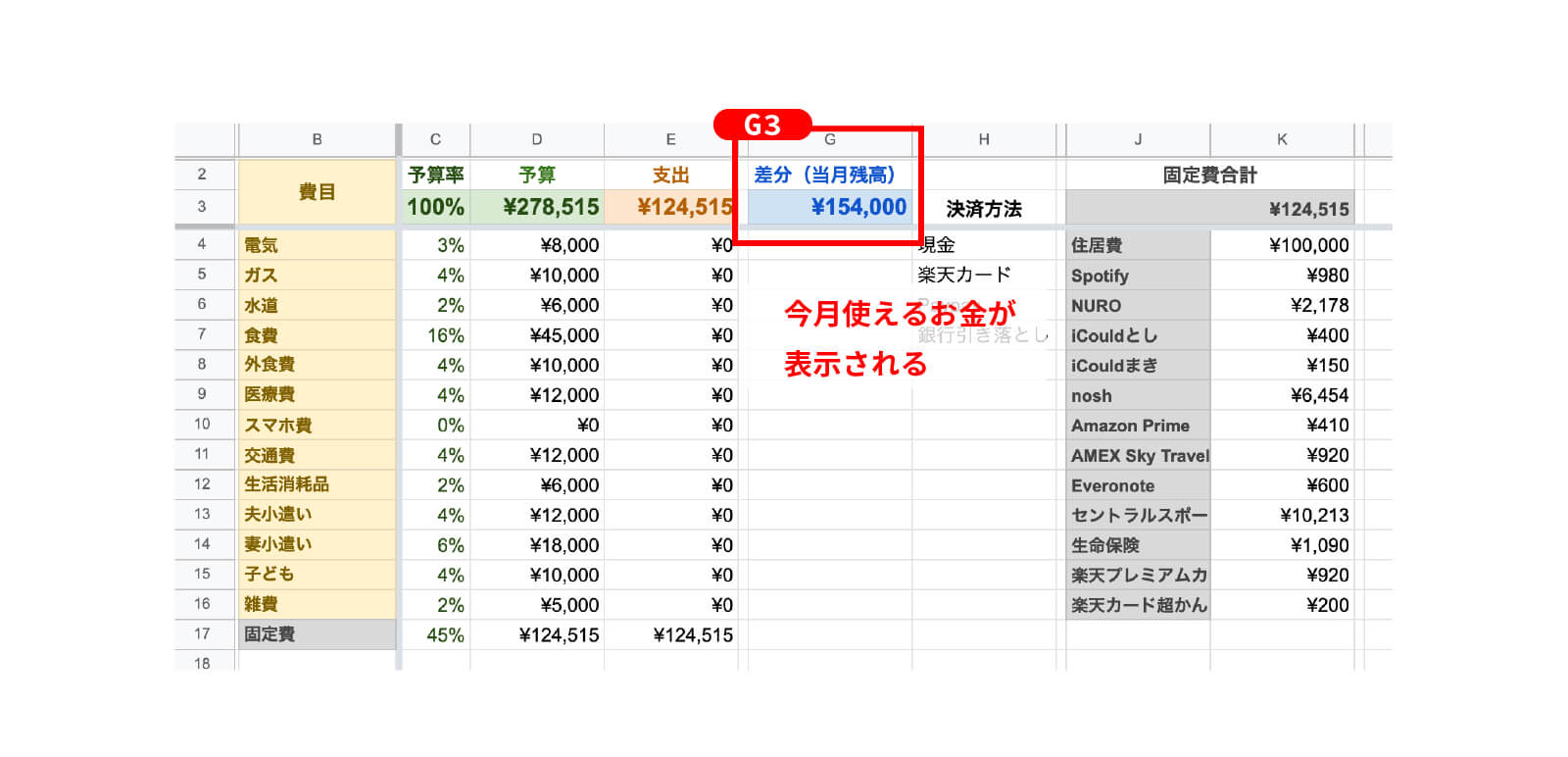Click the iCouldとし cell
The height and width of the screenshot is (757, 1568).
(x=1139, y=335)
